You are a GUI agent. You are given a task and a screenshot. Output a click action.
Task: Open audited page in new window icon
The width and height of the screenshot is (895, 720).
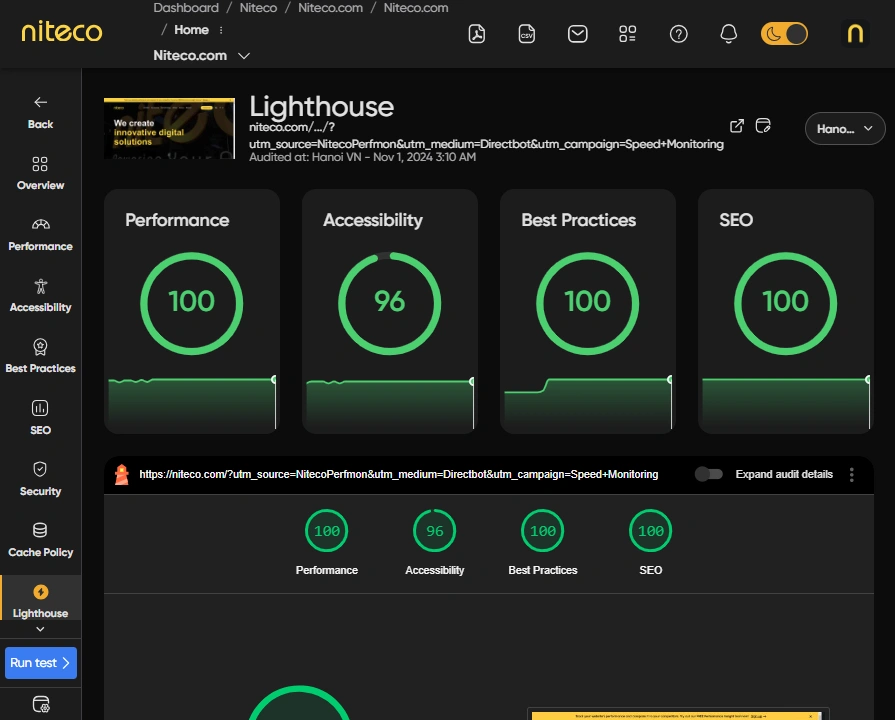point(737,126)
